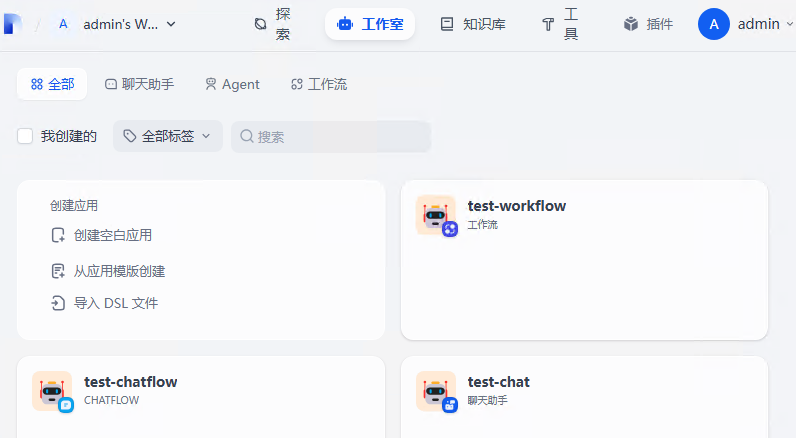Click the cube icon beside 插件
This screenshot has height=438, width=796.
tap(631, 24)
